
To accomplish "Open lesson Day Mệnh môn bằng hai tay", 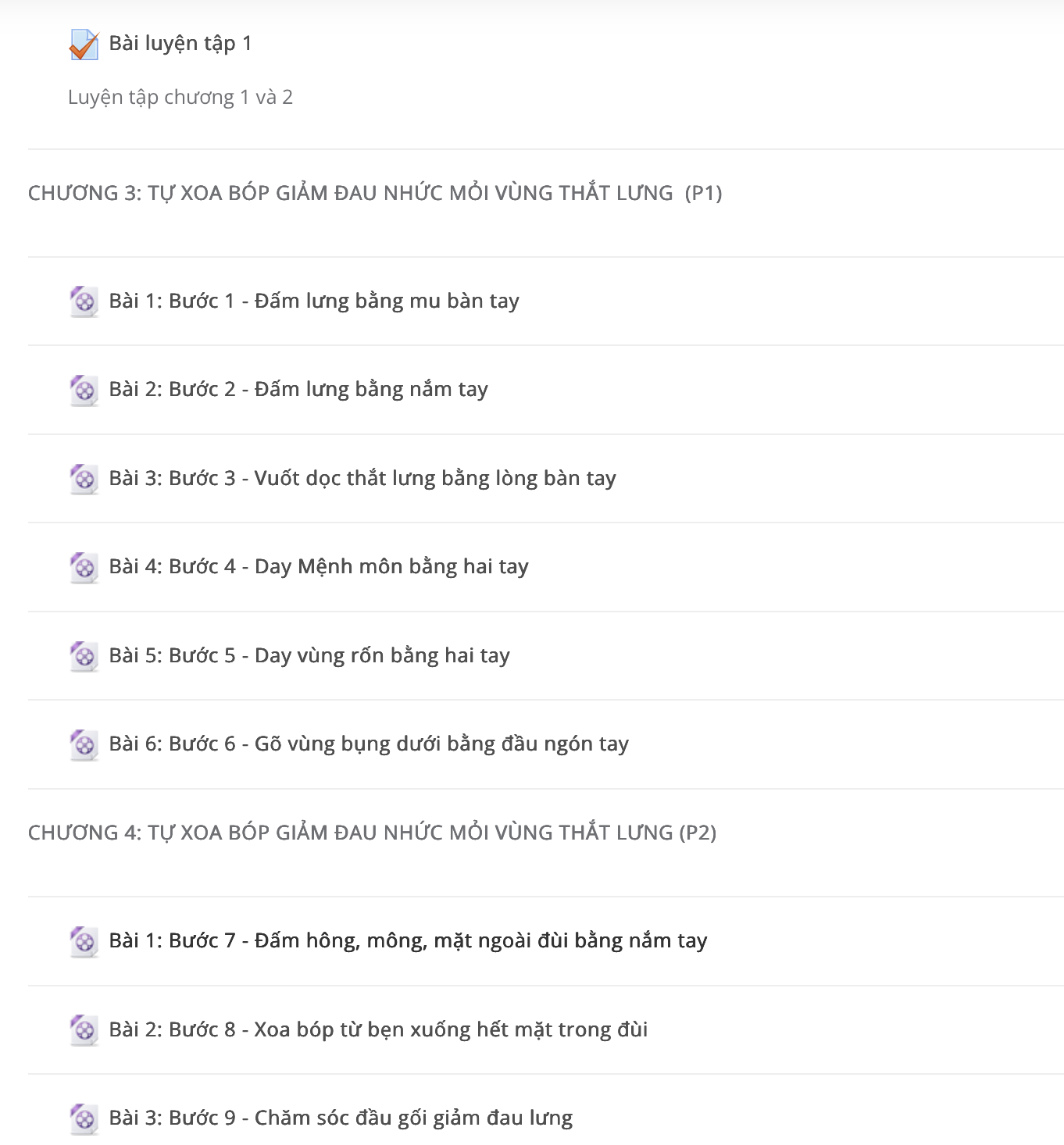I will click(x=319, y=567).
